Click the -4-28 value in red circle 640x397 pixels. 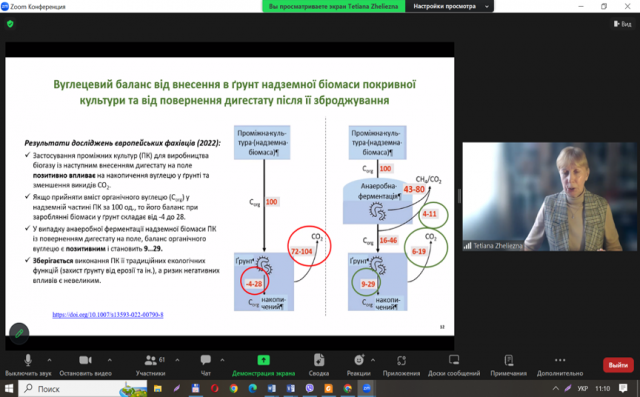point(254,284)
